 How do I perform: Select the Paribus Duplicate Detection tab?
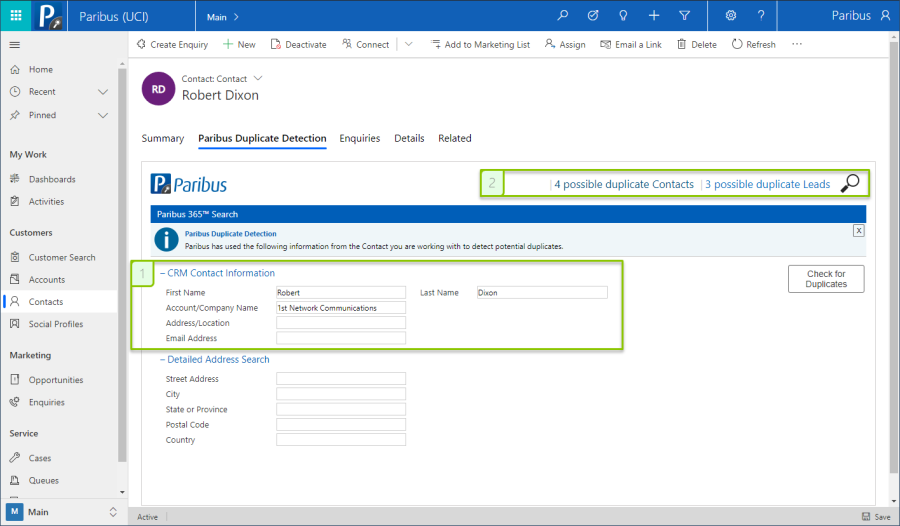click(x=262, y=138)
